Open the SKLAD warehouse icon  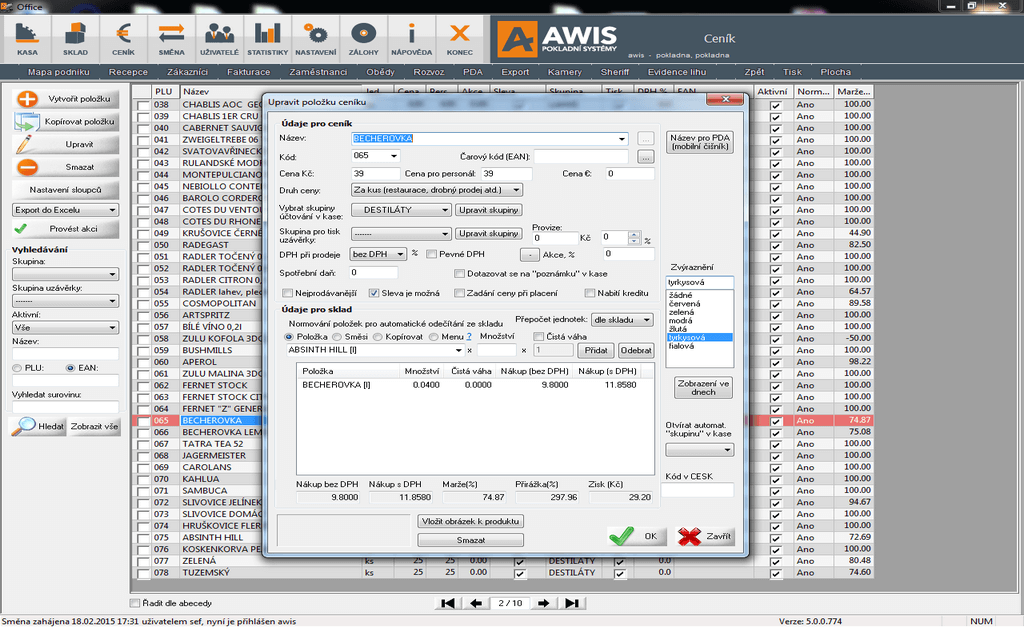point(75,39)
